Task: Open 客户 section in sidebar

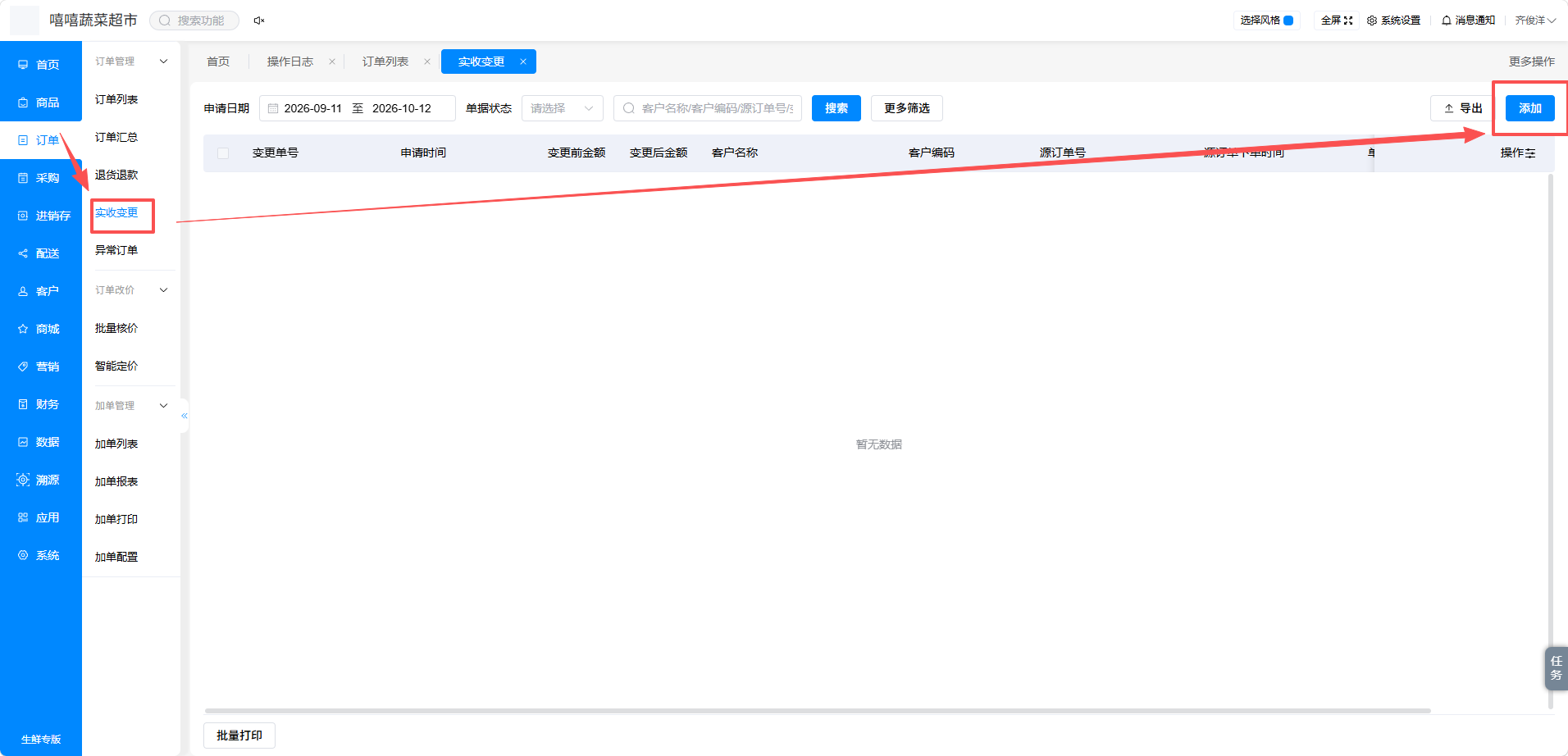Action: click(40, 291)
